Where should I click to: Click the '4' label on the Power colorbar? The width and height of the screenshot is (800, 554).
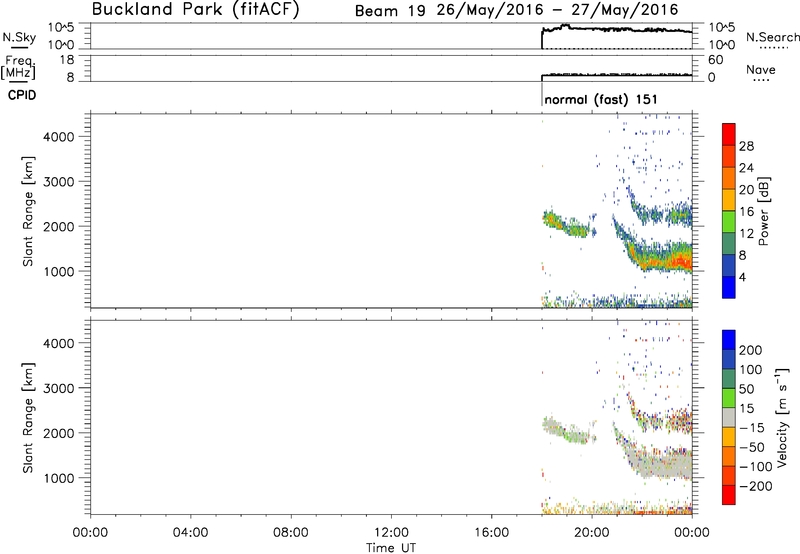click(x=742, y=277)
